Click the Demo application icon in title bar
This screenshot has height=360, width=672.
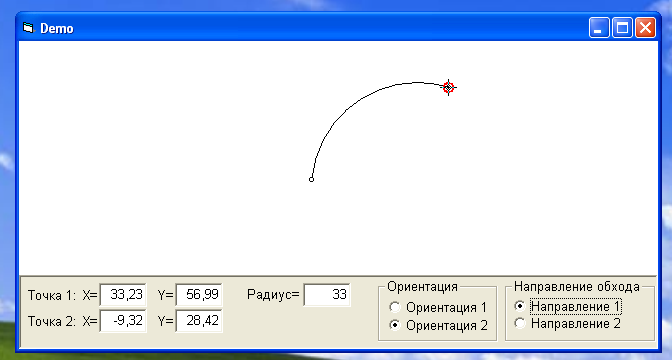tap(28, 28)
